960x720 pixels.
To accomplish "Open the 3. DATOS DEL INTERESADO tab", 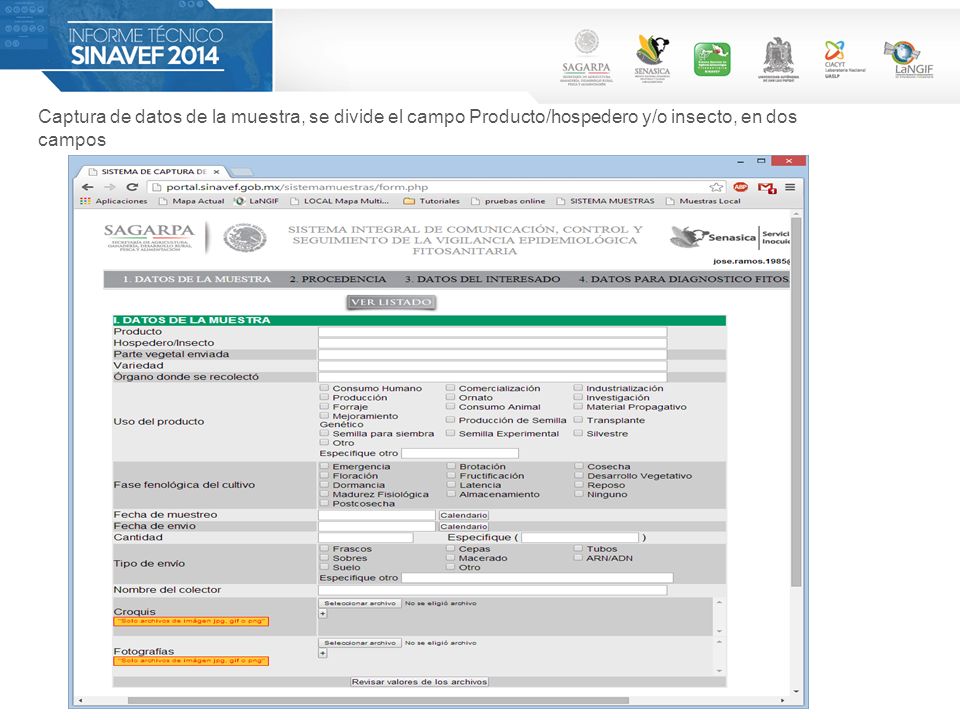I will tap(482, 279).
